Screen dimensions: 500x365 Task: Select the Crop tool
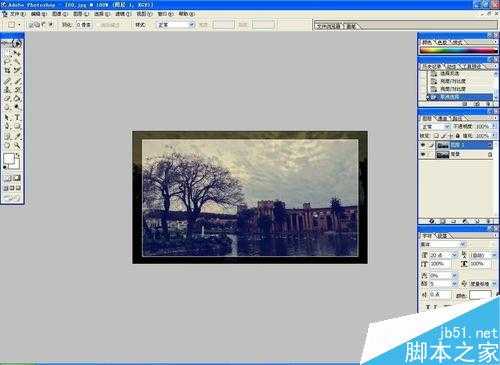click(7, 71)
